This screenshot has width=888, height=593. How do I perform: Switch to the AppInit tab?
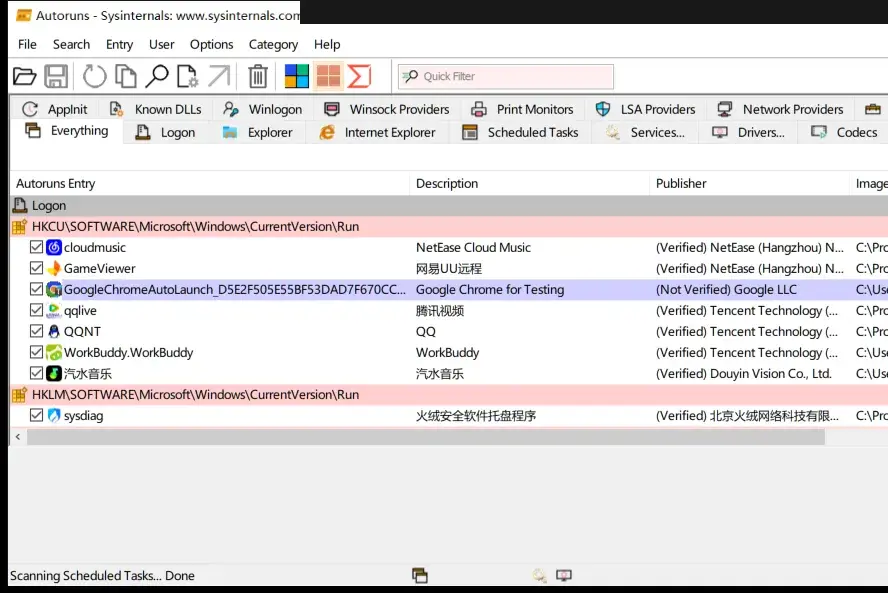click(x=54, y=109)
